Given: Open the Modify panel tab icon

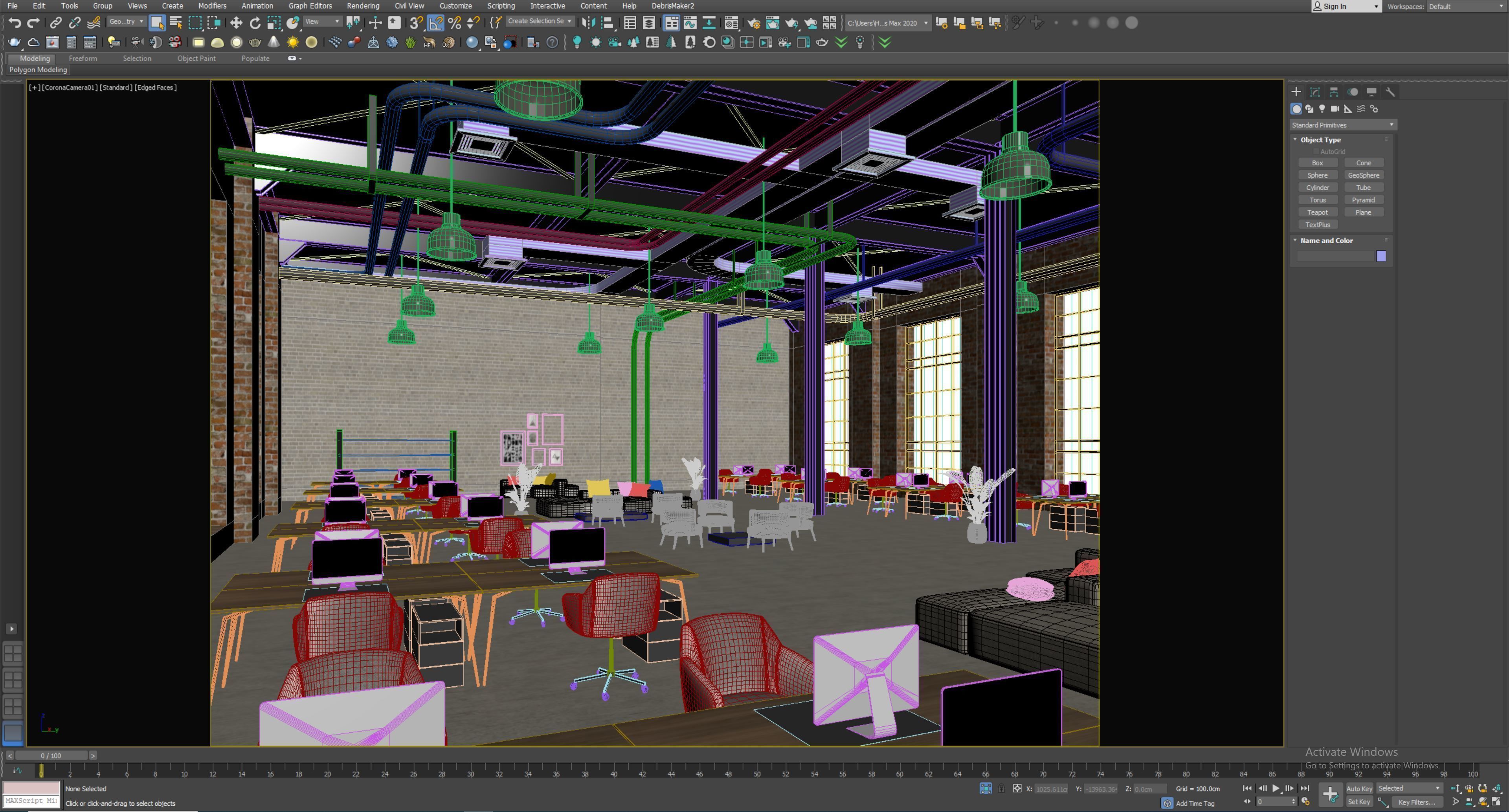Looking at the screenshot, I should pyautogui.click(x=1315, y=92).
